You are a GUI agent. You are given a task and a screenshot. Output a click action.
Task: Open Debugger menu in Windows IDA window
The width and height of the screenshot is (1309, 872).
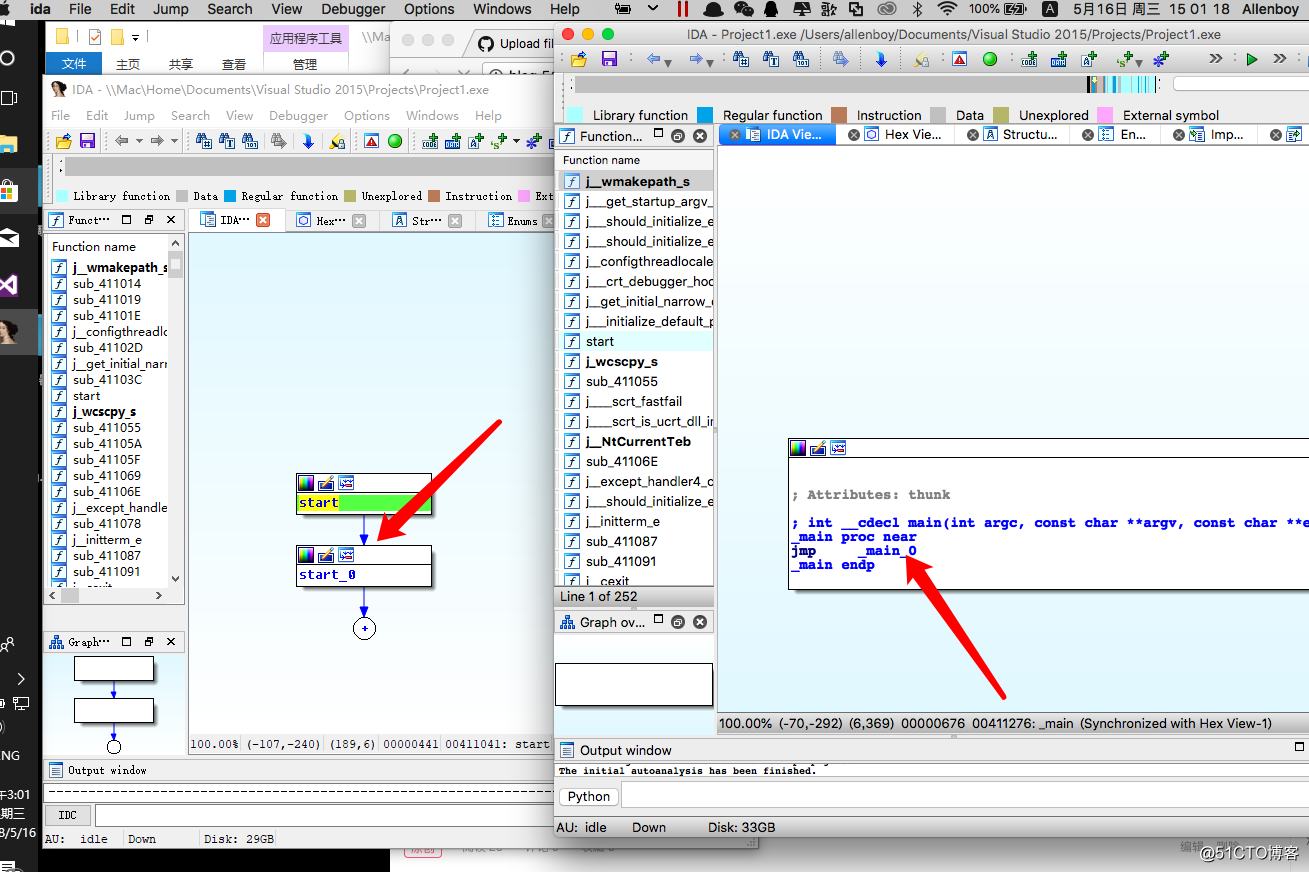299,116
